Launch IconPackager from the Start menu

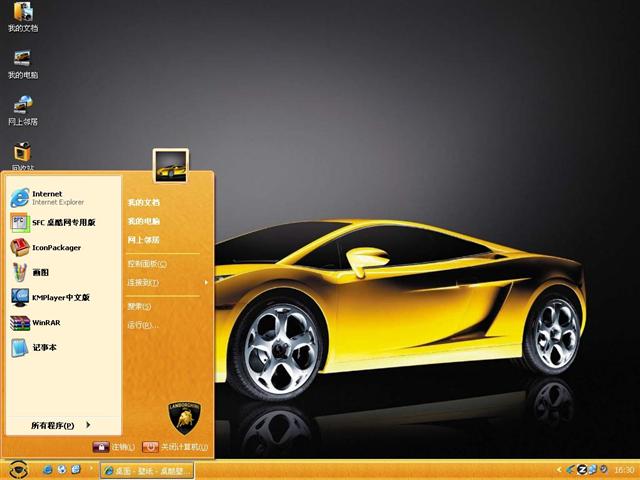click(46, 248)
